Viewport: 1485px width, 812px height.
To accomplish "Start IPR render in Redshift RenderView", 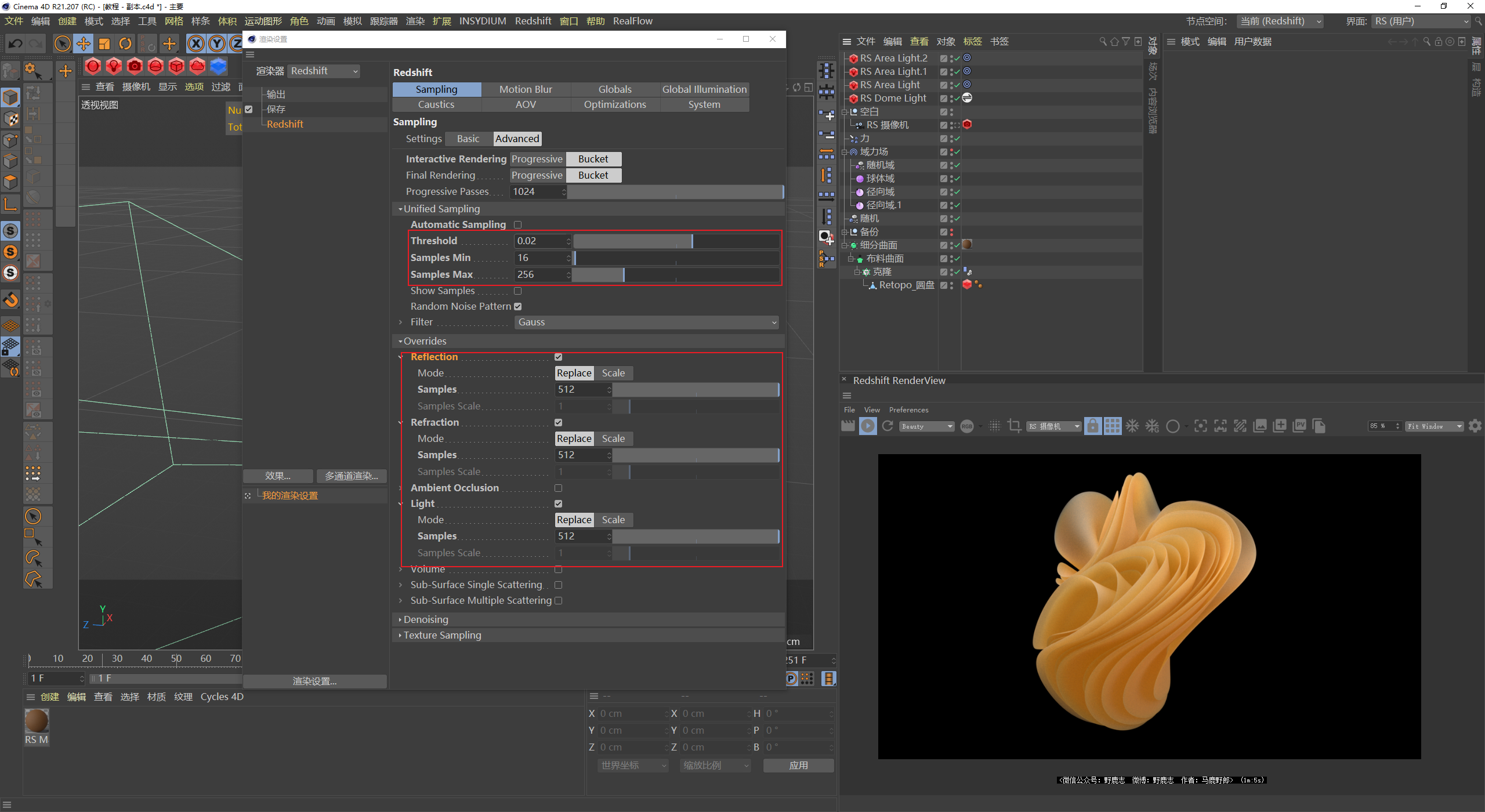I will pyautogui.click(x=868, y=426).
